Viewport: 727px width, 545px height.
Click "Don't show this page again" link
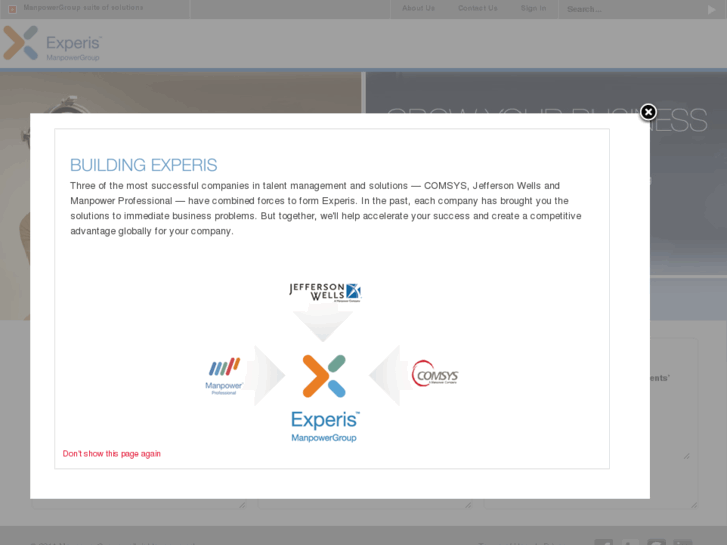coord(112,454)
